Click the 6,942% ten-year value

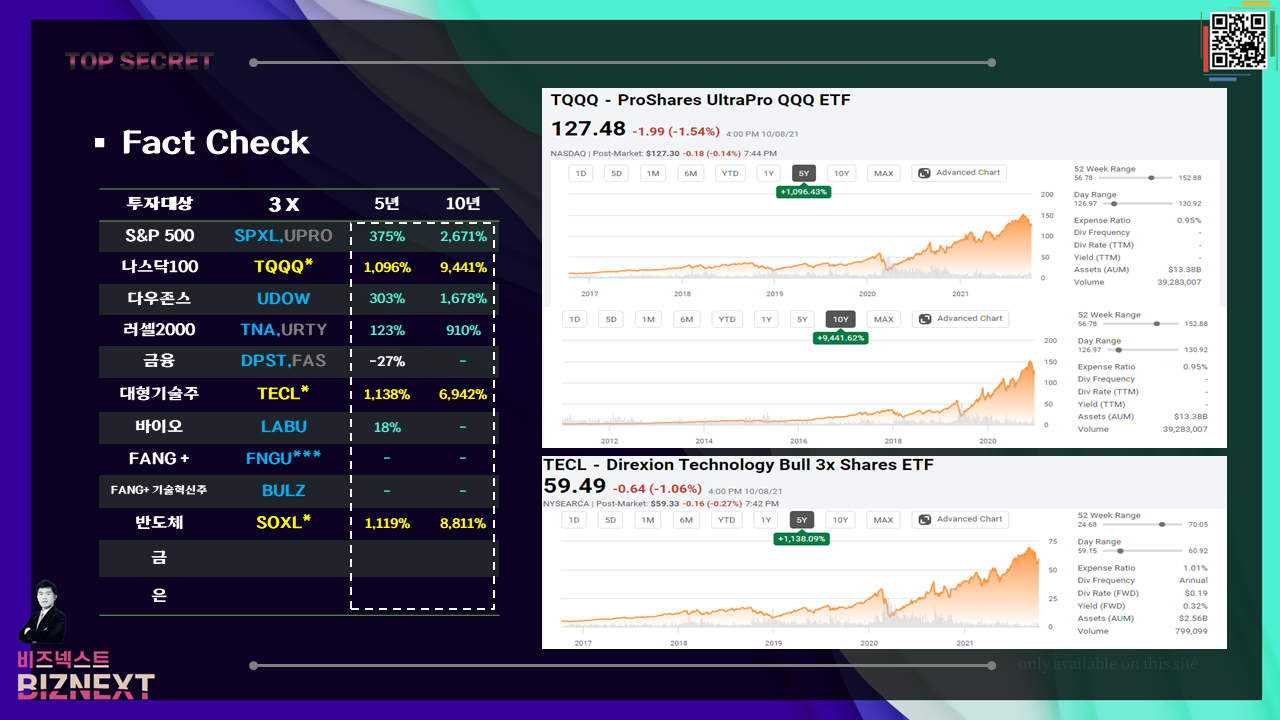[x=462, y=395]
